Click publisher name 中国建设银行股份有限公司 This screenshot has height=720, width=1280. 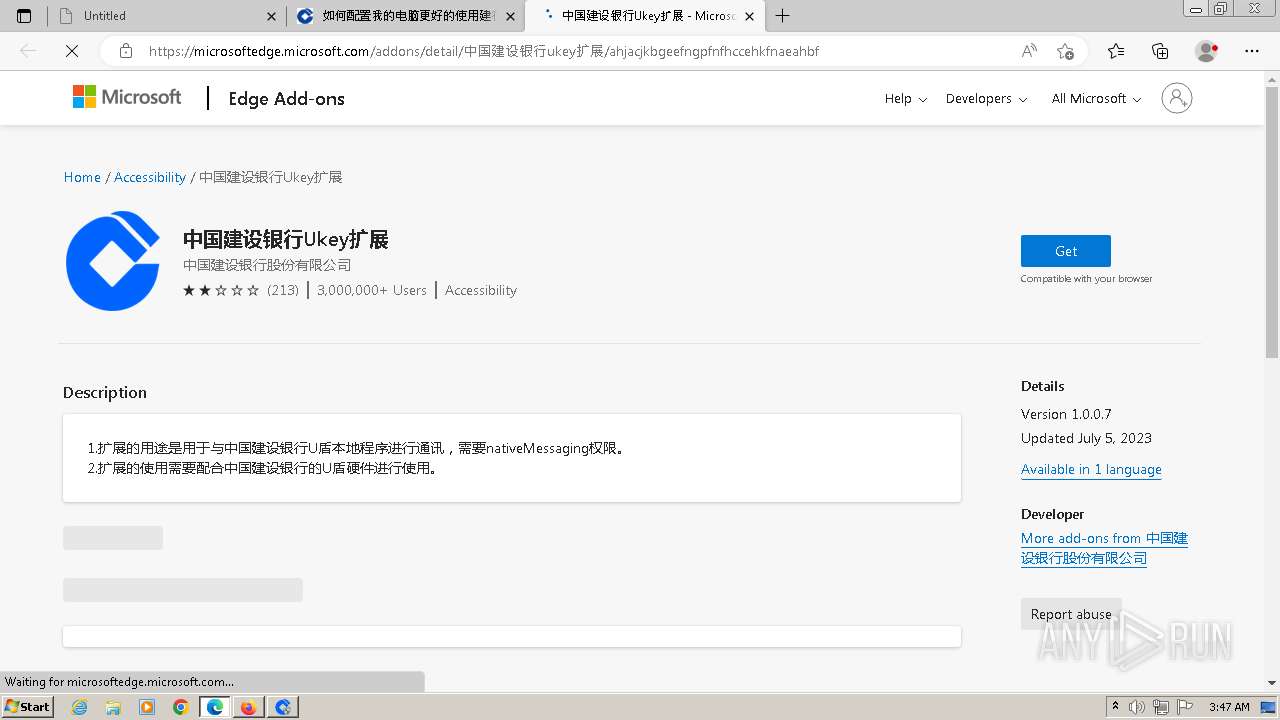pyautogui.click(x=267, y=265)
